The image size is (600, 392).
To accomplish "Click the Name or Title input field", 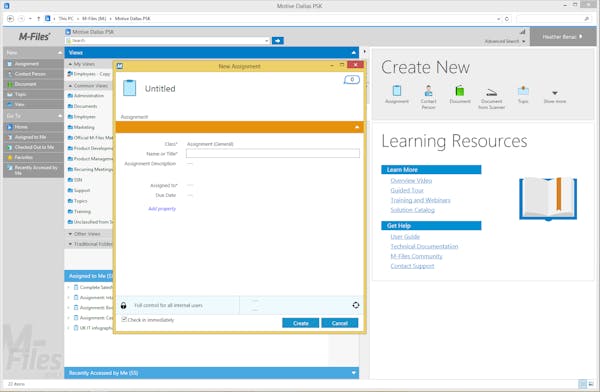I will pos(272,154).
